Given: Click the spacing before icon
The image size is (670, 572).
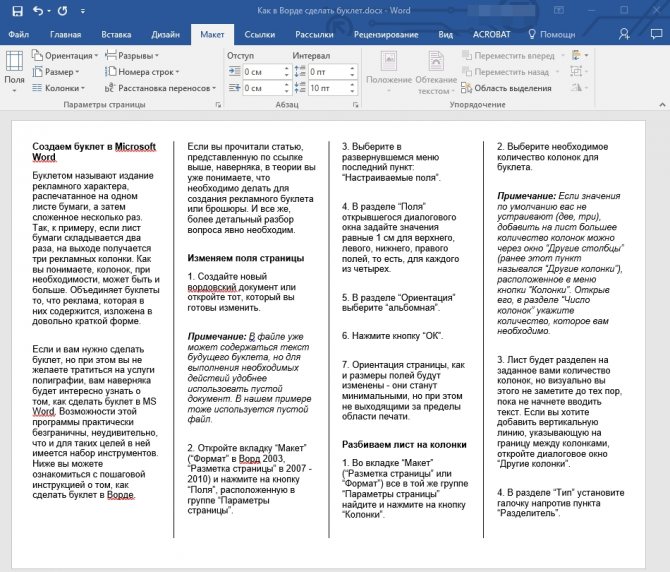Looking at the screenshot, I should pos(300,71).
